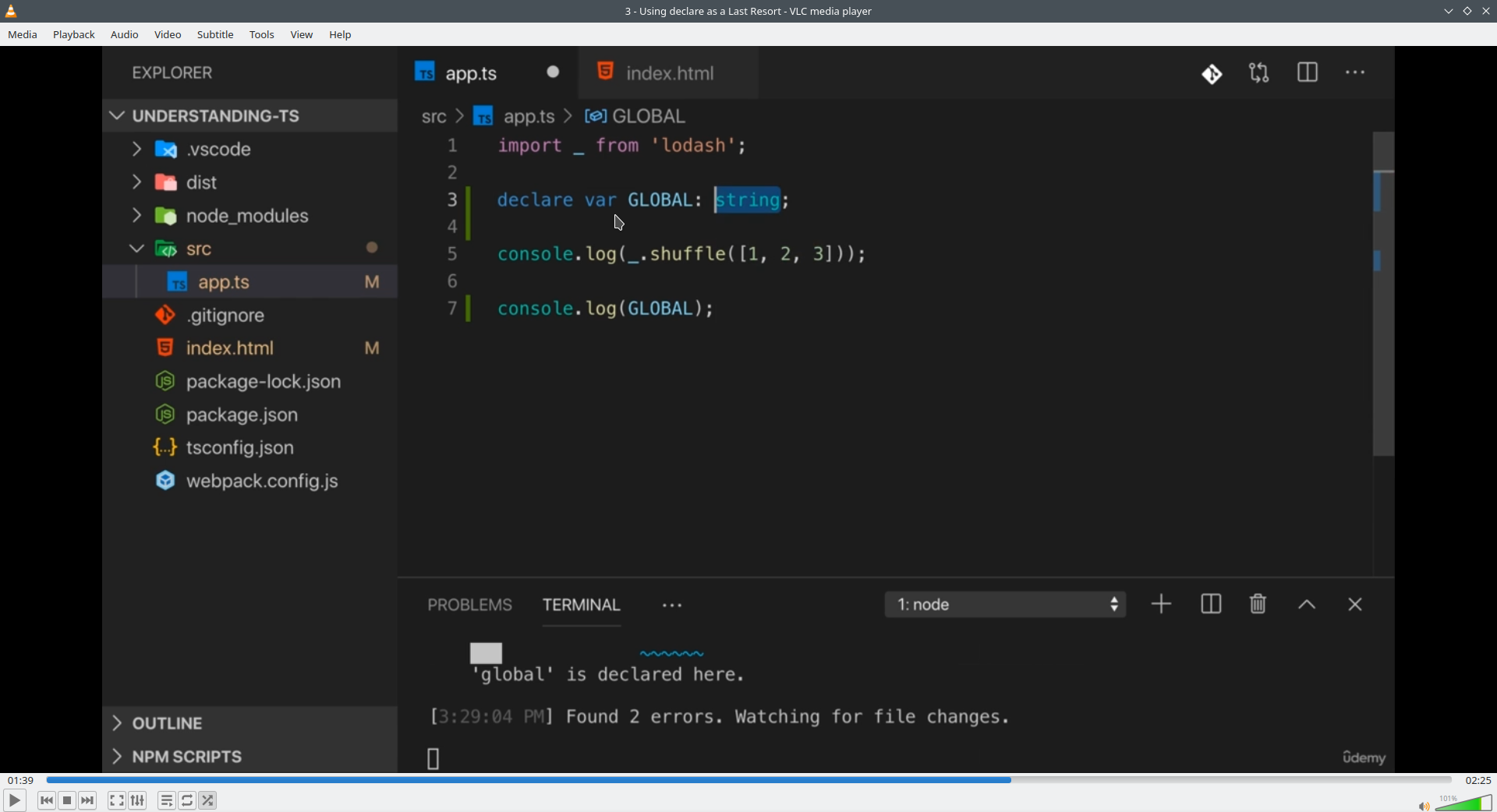Click the total duration label 02:25
The width and height of the screenshot is (1497, 812).
tap(1478, 780)
